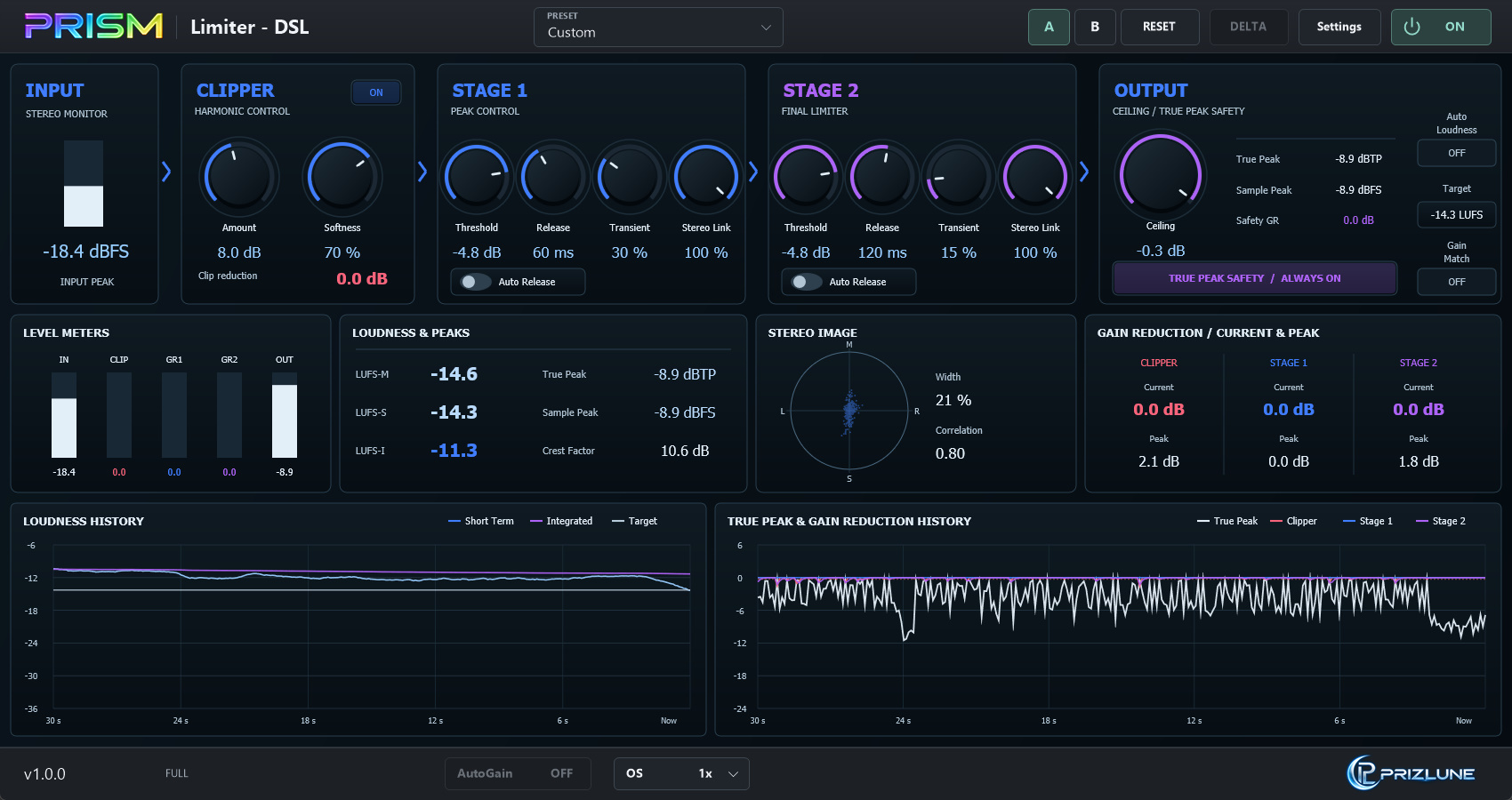Open the Preset dropdown
Image resolution: width=1512 pixels, height=800 pixels.
658,27
